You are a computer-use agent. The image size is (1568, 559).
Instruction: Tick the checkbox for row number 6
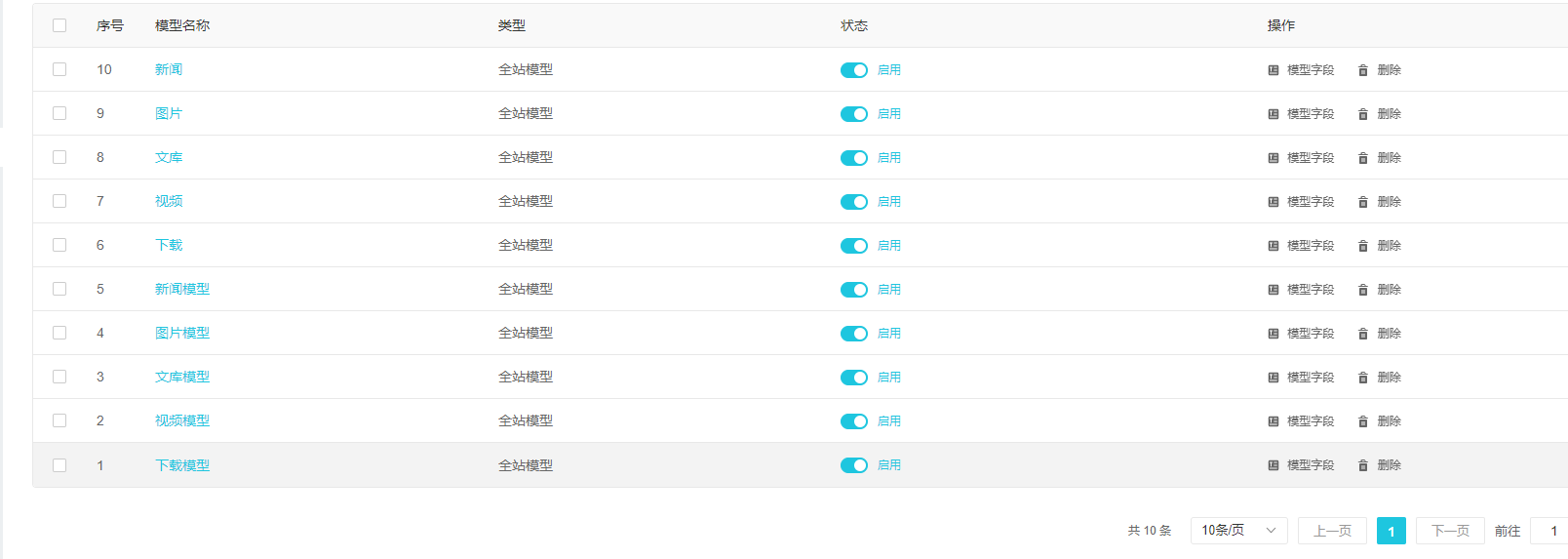pyautogui.click(x=59, y=245)
